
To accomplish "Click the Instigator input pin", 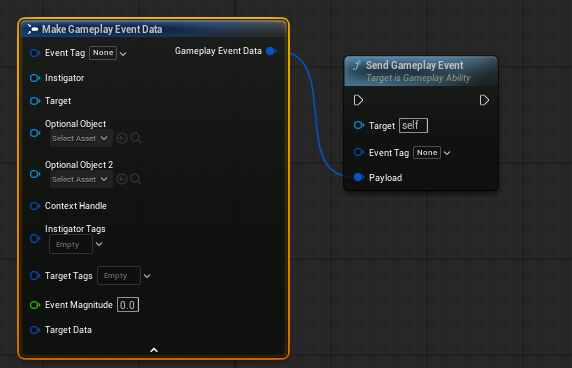I will tap(35, 78).
